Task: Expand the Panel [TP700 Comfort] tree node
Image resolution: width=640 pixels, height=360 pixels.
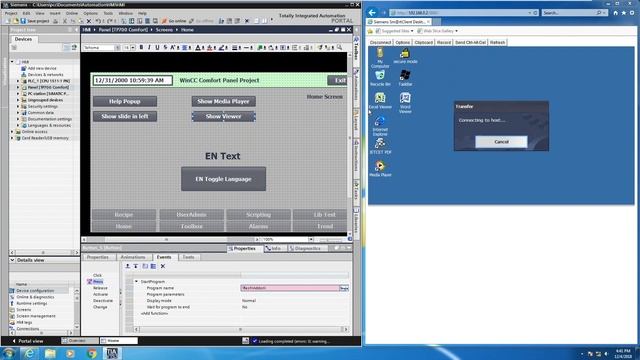Action: (x=18, y=87)
